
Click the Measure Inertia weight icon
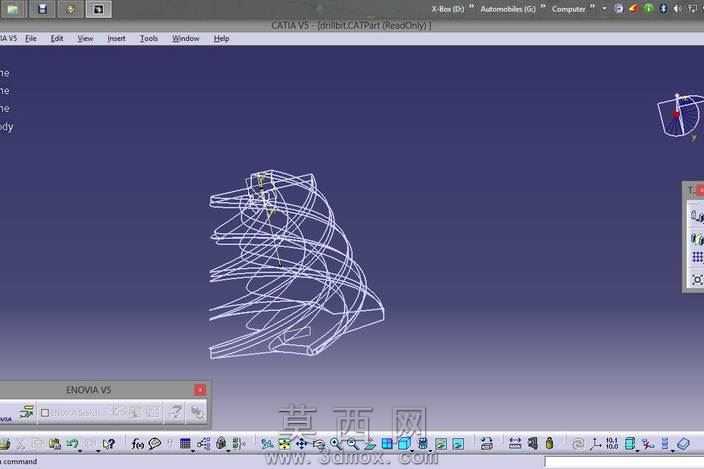coord(549,444)
